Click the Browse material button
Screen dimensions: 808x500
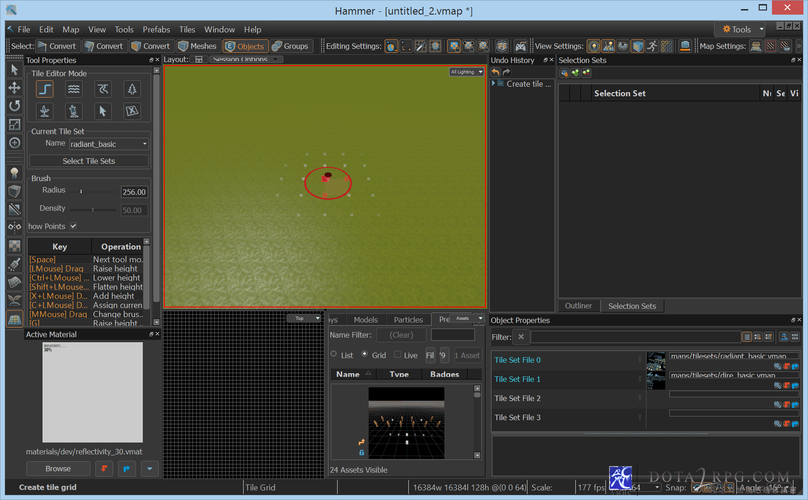[58, 469]
